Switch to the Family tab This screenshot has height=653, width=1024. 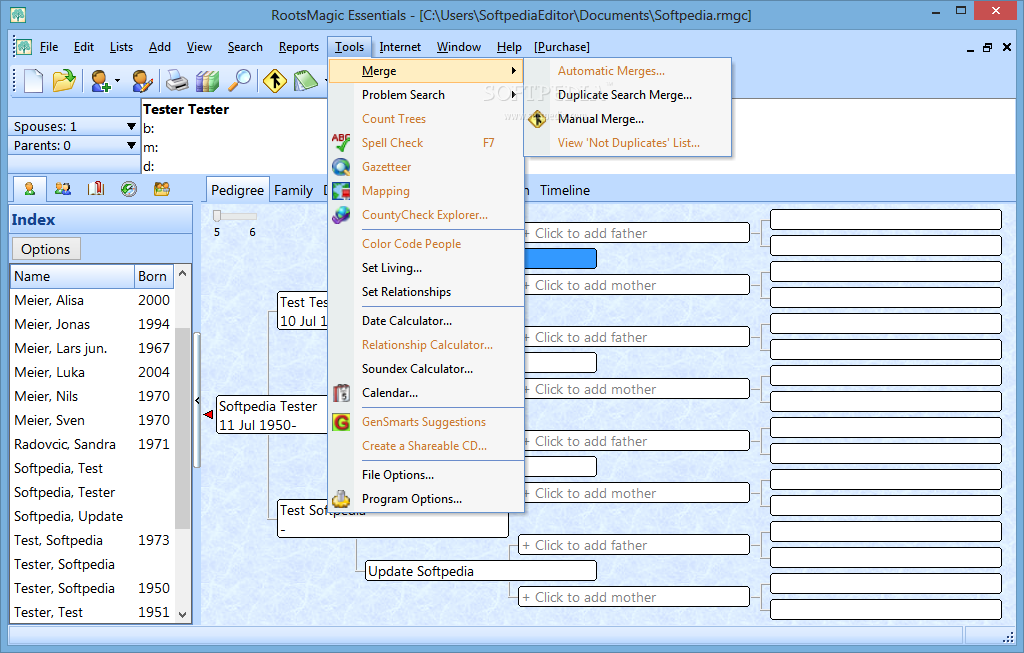[293, 190]
